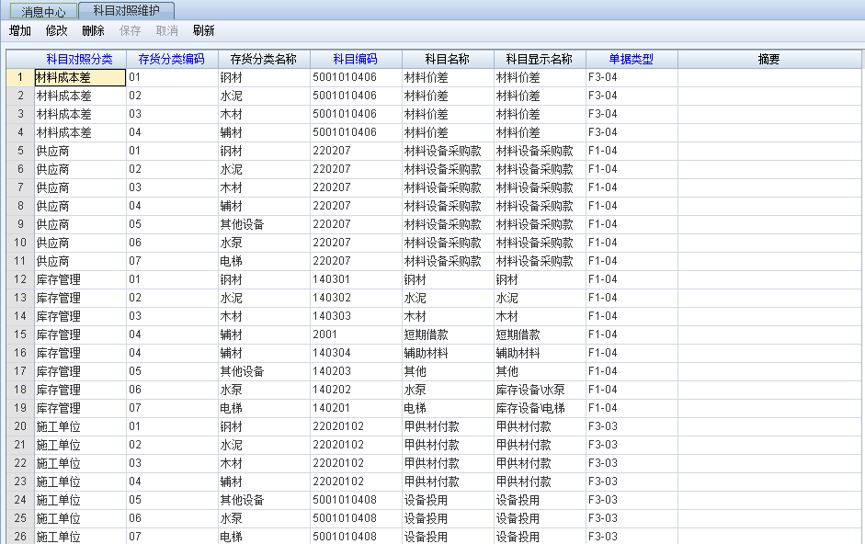Click account code 140303
Image resolution: width=865 pixels, height=544 pixels.
pyautogui.click(x=356, y=316)
